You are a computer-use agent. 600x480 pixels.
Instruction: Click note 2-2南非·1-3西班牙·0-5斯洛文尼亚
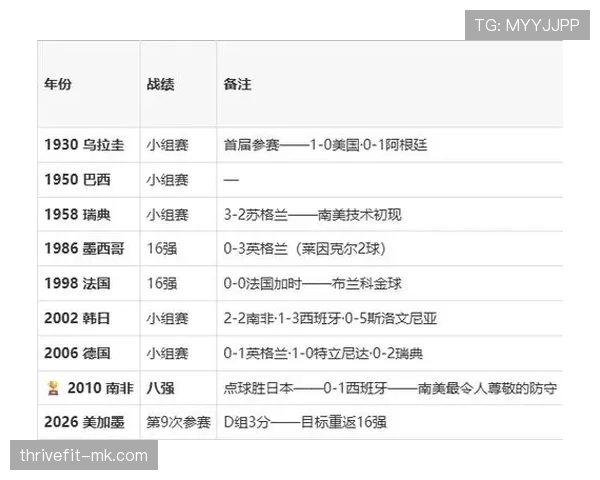tap(330, 318)
